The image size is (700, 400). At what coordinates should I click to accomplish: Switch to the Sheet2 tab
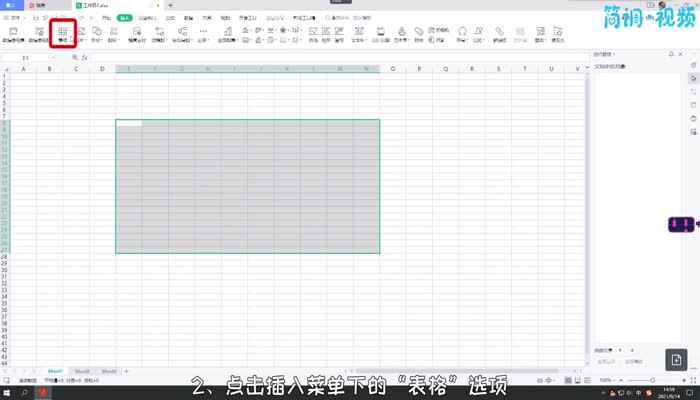tap(82, 370)
